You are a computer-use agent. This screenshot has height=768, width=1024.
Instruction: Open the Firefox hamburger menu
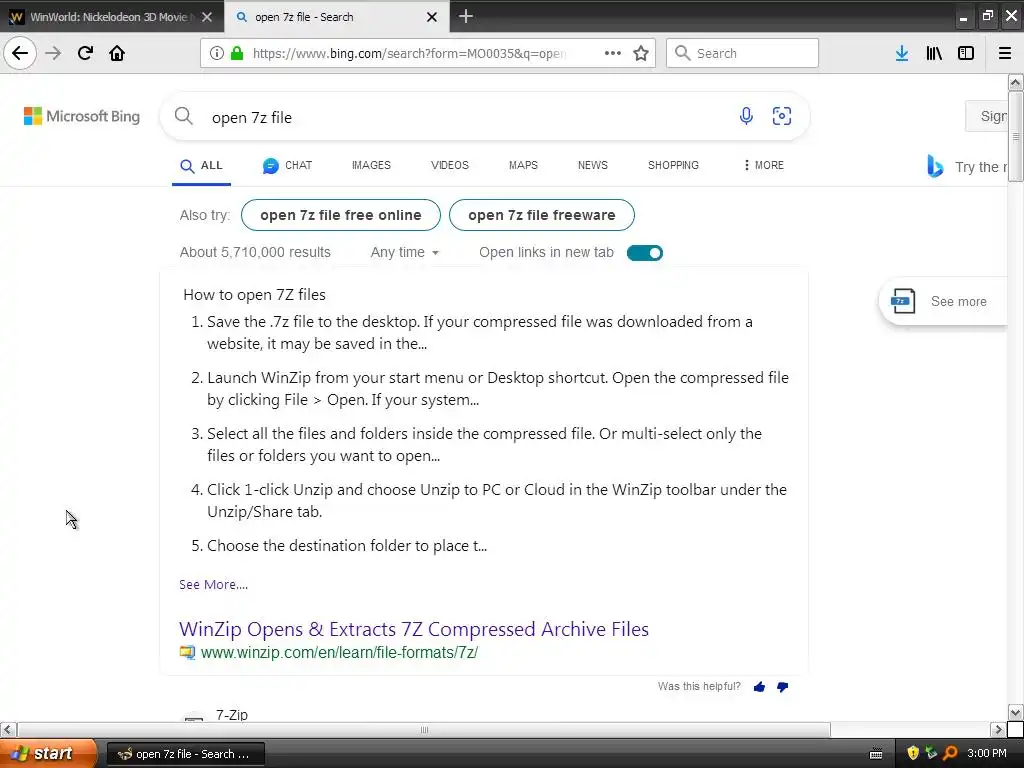[x=1005, y=53]
